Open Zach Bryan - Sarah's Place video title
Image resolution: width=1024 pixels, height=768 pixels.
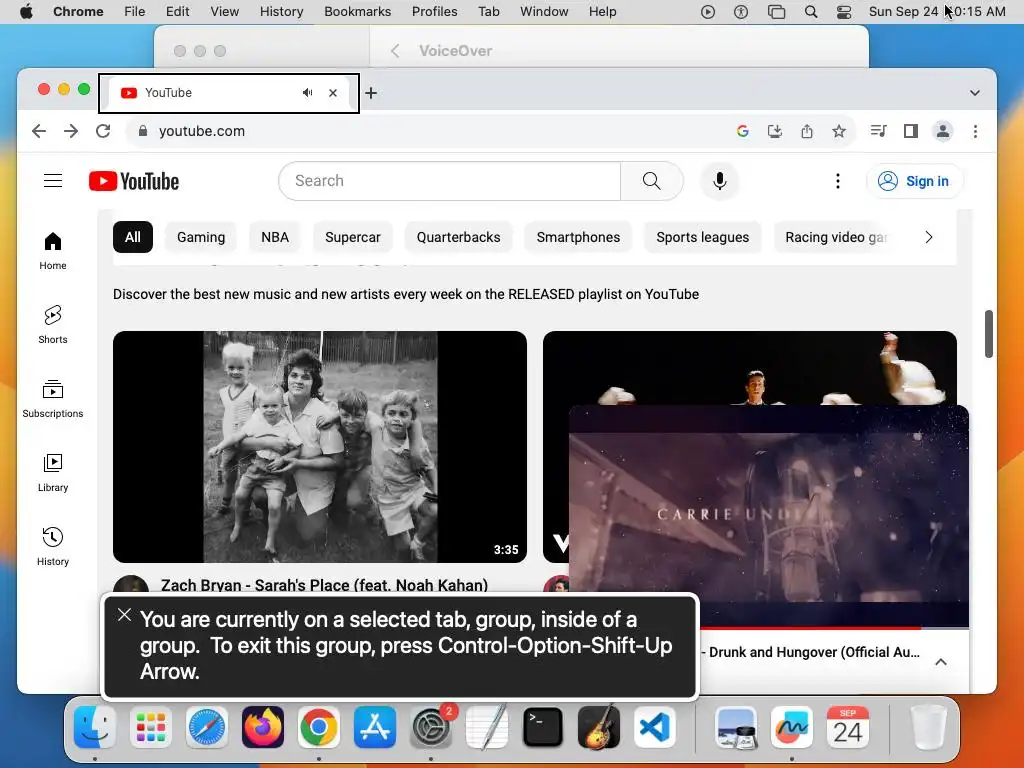pyautogui.click(x=325, y=584)
